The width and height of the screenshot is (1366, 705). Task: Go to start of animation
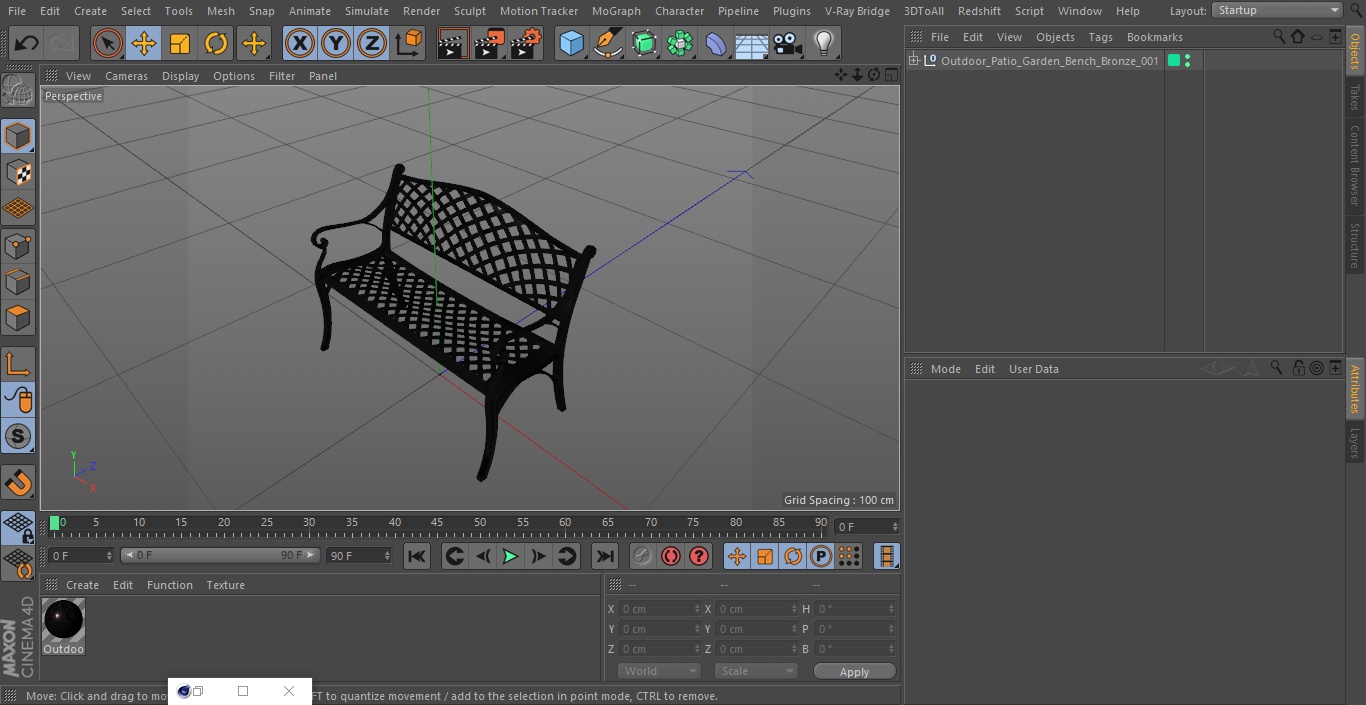[417, 557]
